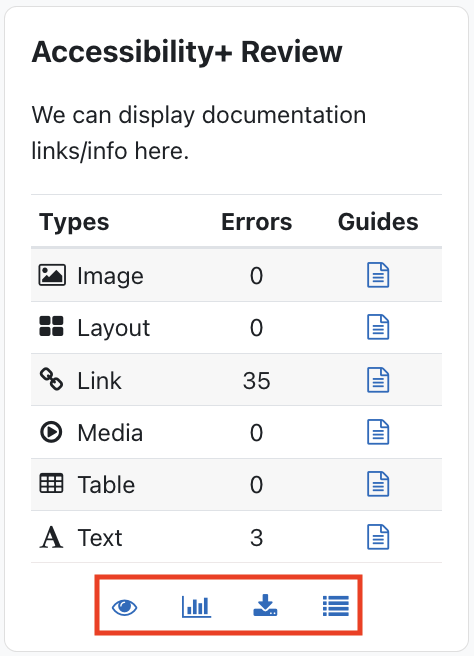Image resolution: width=474 pixels, height=656 pixels.
Task: Select the Link chain icon
Action: click(51, 379)
